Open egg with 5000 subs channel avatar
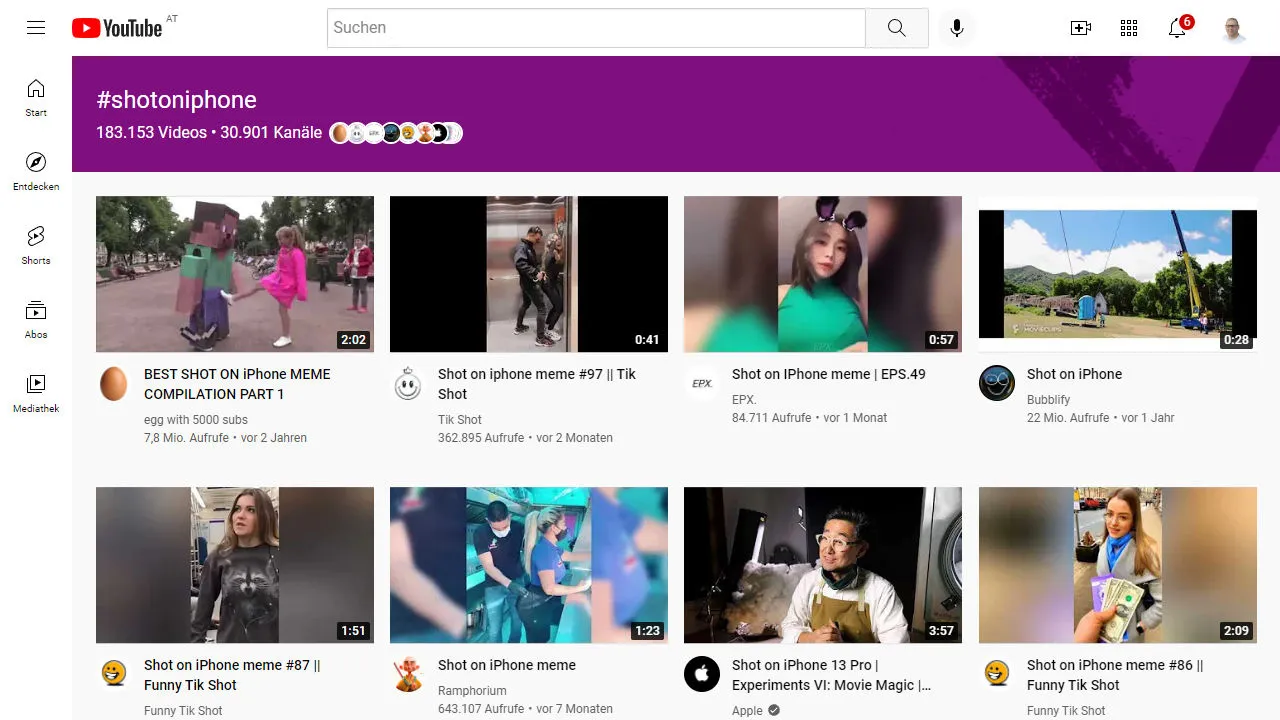Screen dimensions: 1280x720 pyautogui.click(x=114, y=383)
